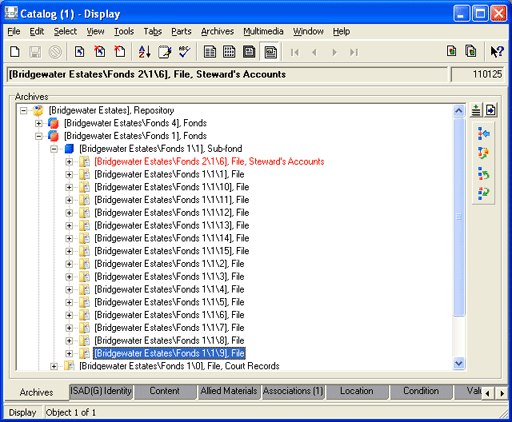Viewport: 512px width, 422px height.
Task: Switch to the ISAD(G) Identity tab
Action: [x=101, y=391]
